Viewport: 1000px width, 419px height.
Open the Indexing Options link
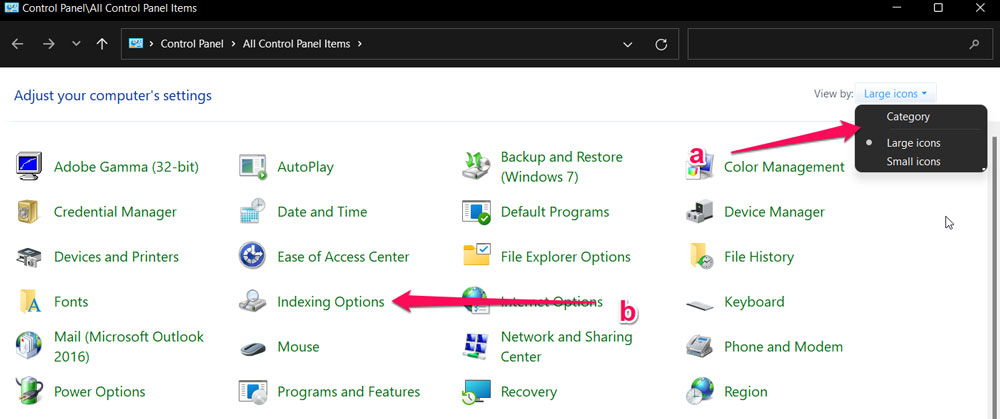point(330,302)
